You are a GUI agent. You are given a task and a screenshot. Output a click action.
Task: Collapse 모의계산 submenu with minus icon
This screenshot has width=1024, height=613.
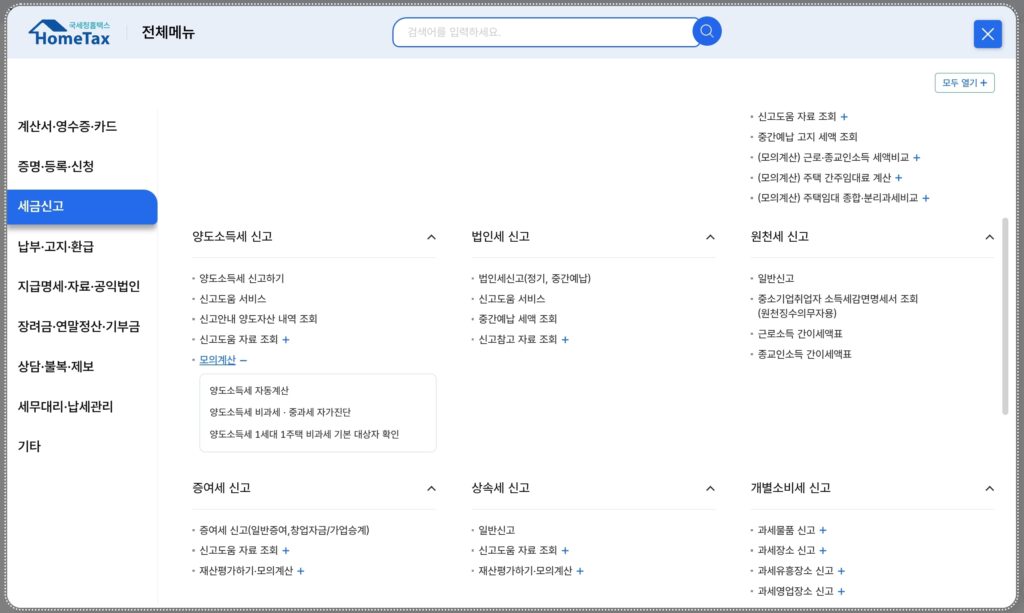243,360
